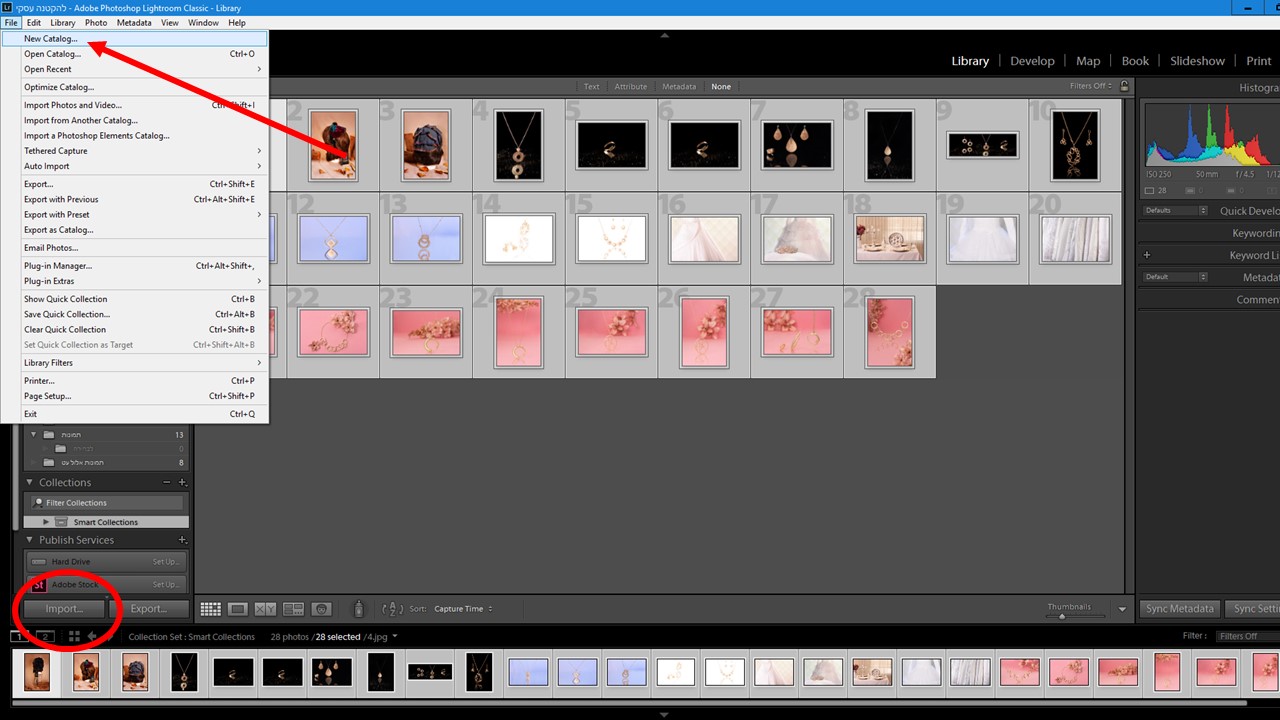Click the Hard Drive publish icon
The width and height of the screenshot is (1280, 720).
39,562
